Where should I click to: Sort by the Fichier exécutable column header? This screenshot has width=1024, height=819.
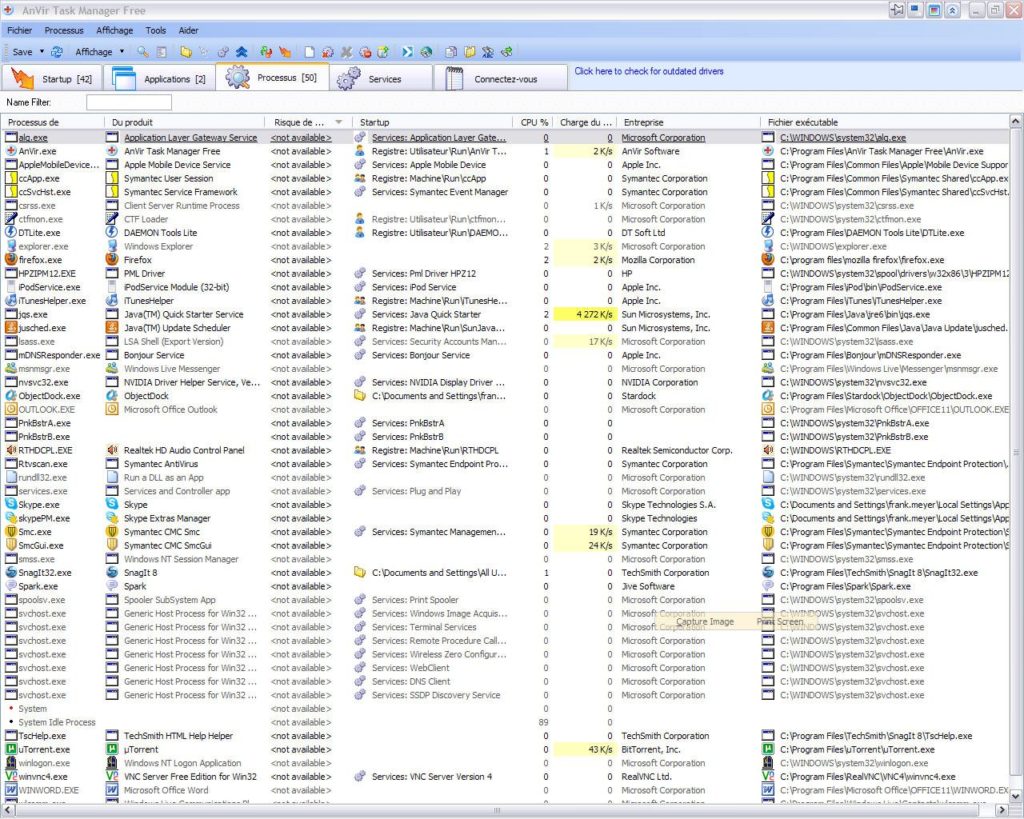pyautogui.click(x=885, y=122)
